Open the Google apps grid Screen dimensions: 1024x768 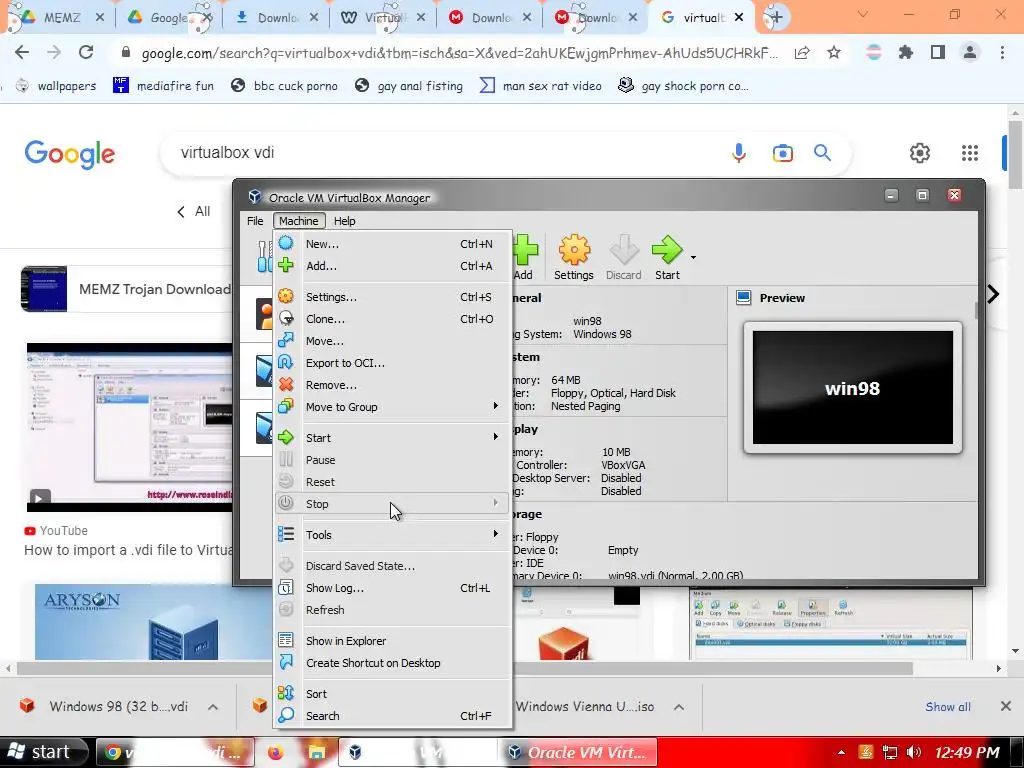tap(970, 153)
